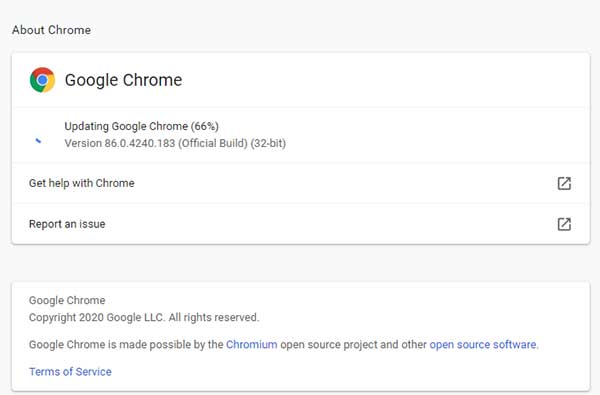Click the Version 86.0.4240.183 text
Screen dimensions: 600x395
coord(175,143)
